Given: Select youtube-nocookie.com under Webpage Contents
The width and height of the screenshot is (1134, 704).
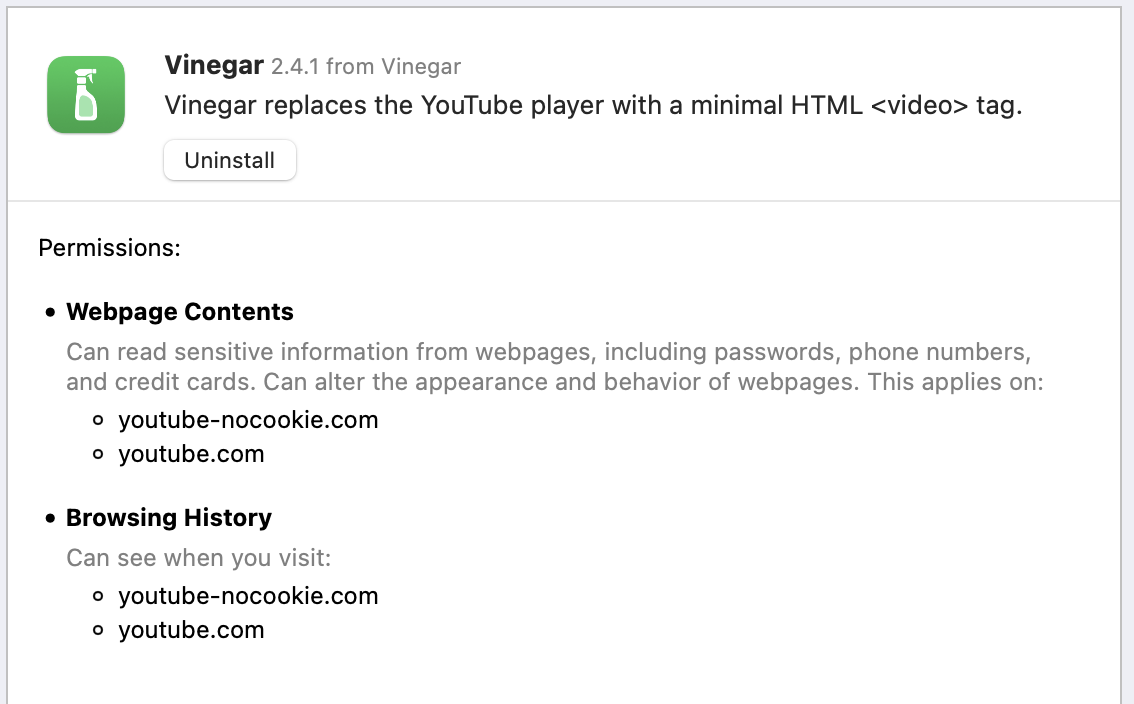Looking at the screenshot, I should [x=248, y=420].
